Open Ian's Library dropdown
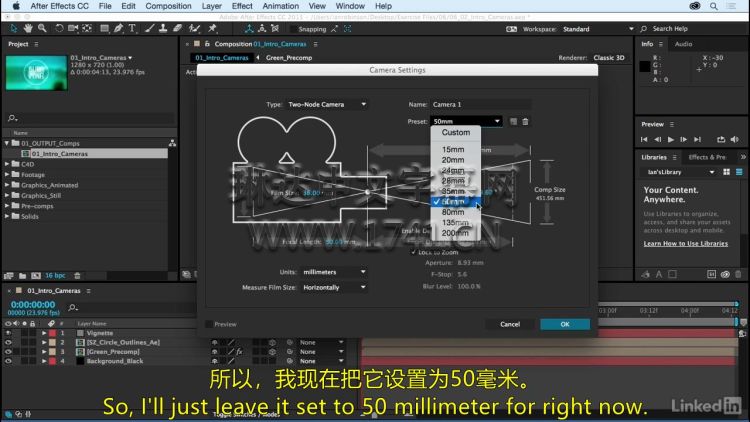750x422 pixels. coord(678,172)
